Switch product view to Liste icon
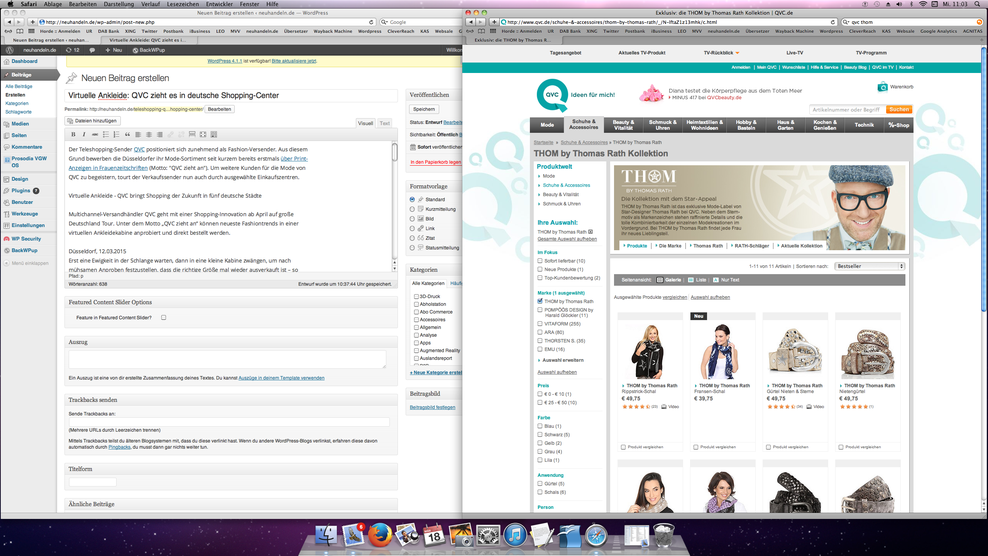988x556 pixels. 691,280
